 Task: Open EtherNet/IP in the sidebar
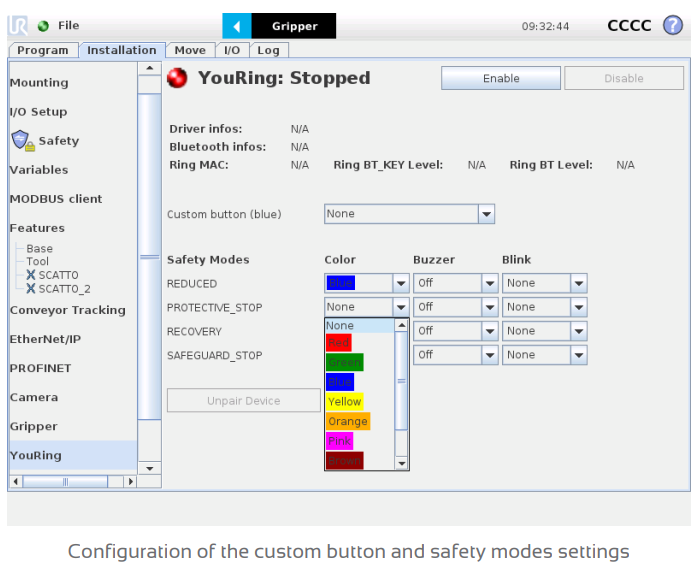point(45,339)
